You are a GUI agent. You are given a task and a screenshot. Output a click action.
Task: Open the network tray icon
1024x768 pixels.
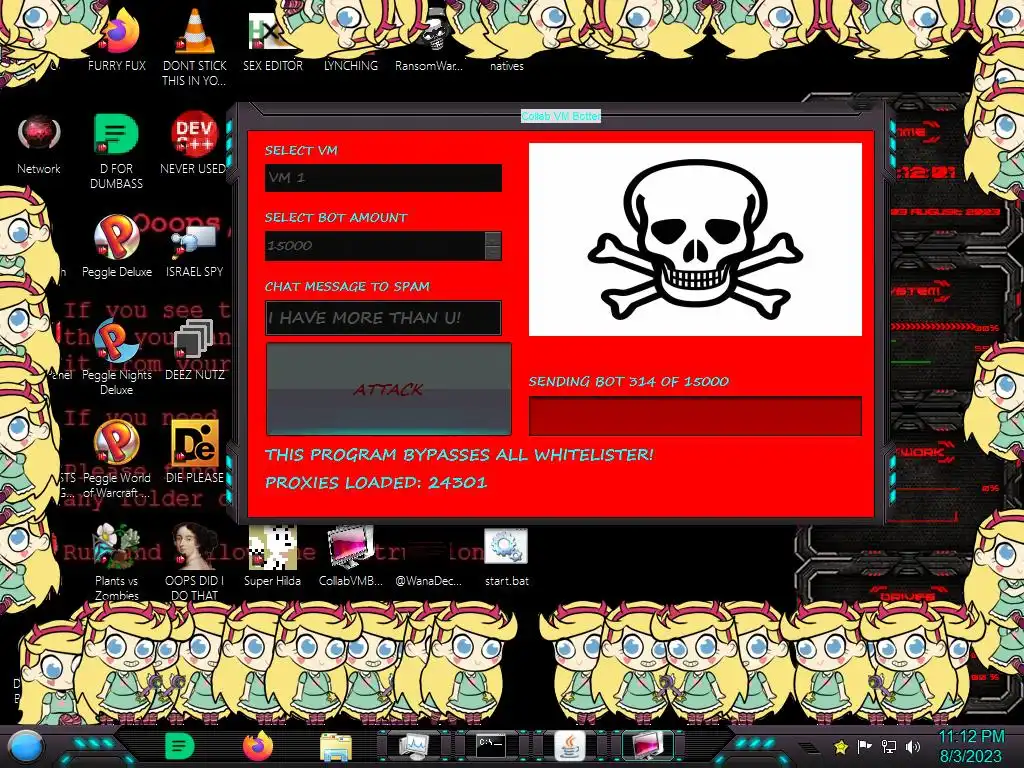889,746
